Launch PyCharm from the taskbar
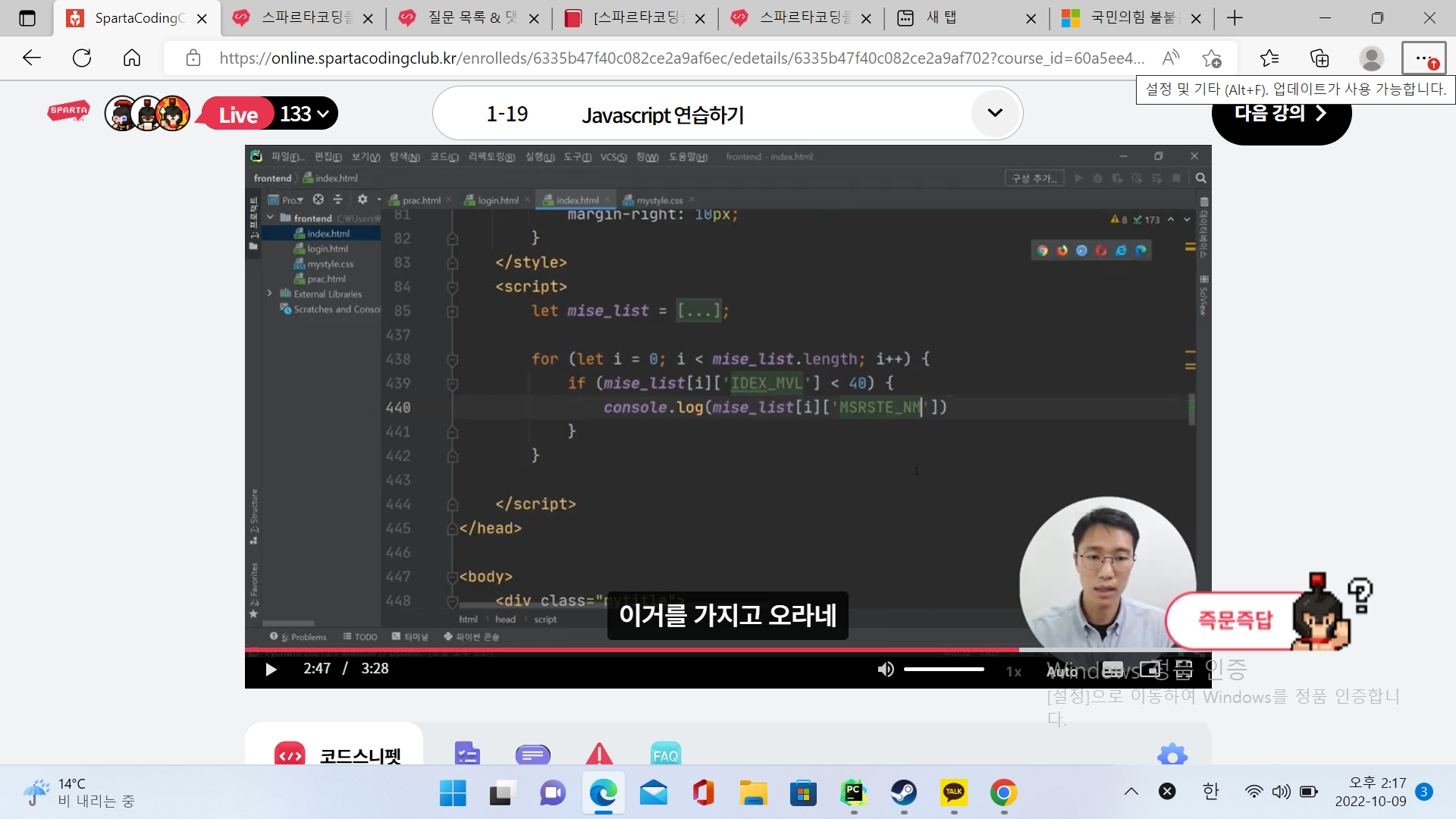1456x819 pixels. click(x=854, y=793)
